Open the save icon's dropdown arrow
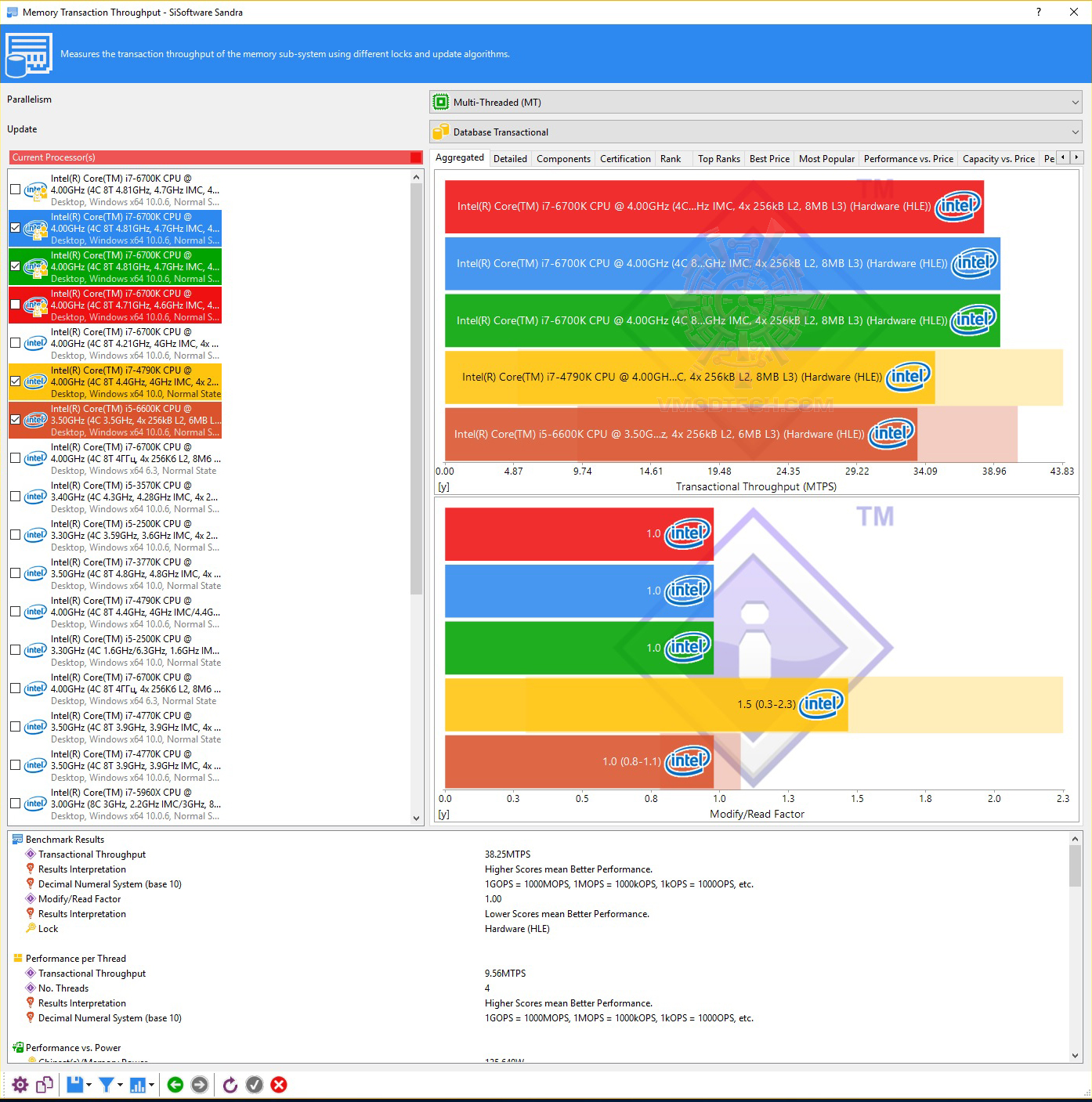Screen dimensions: 1092x1102 89,1085
